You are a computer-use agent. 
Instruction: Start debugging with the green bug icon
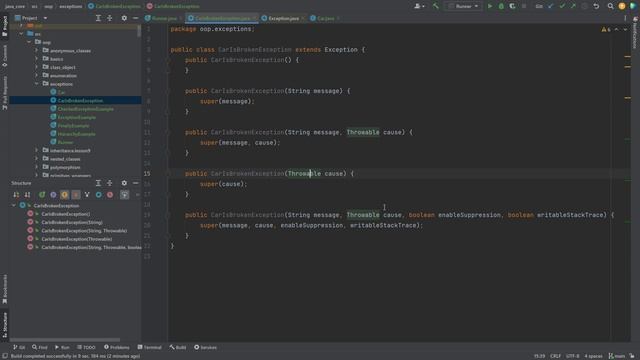tap(501, 6)
